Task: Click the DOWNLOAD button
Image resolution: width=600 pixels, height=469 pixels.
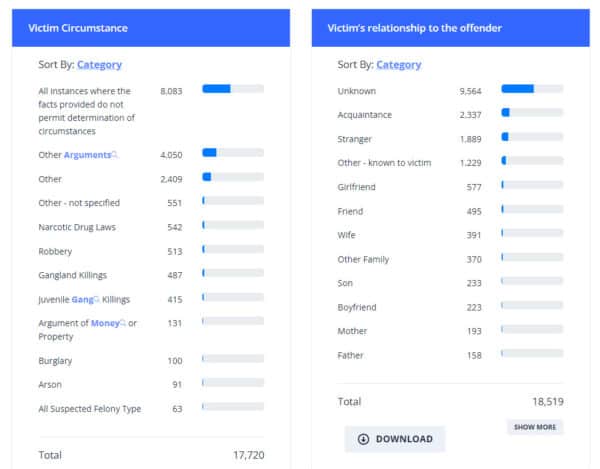Action: click(x=395, y=439)
